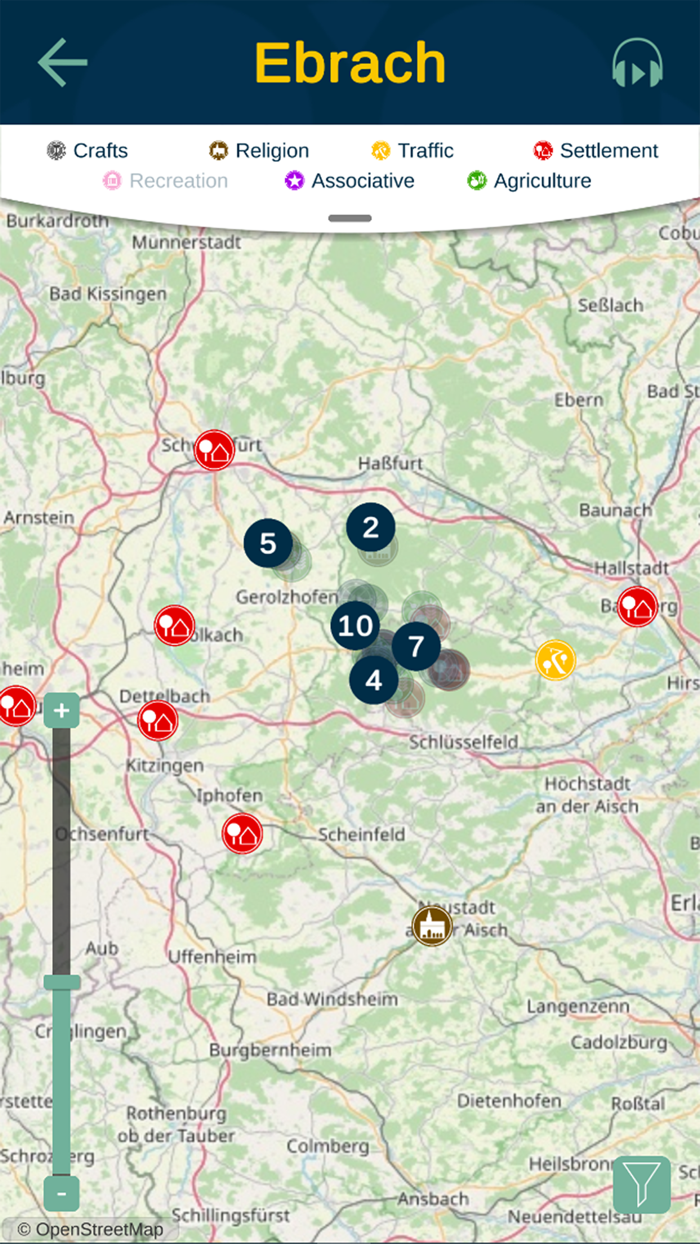700x1244 pixels.
Task: Select the yellow Traffic marker near Bamberg
Action: 555,660
